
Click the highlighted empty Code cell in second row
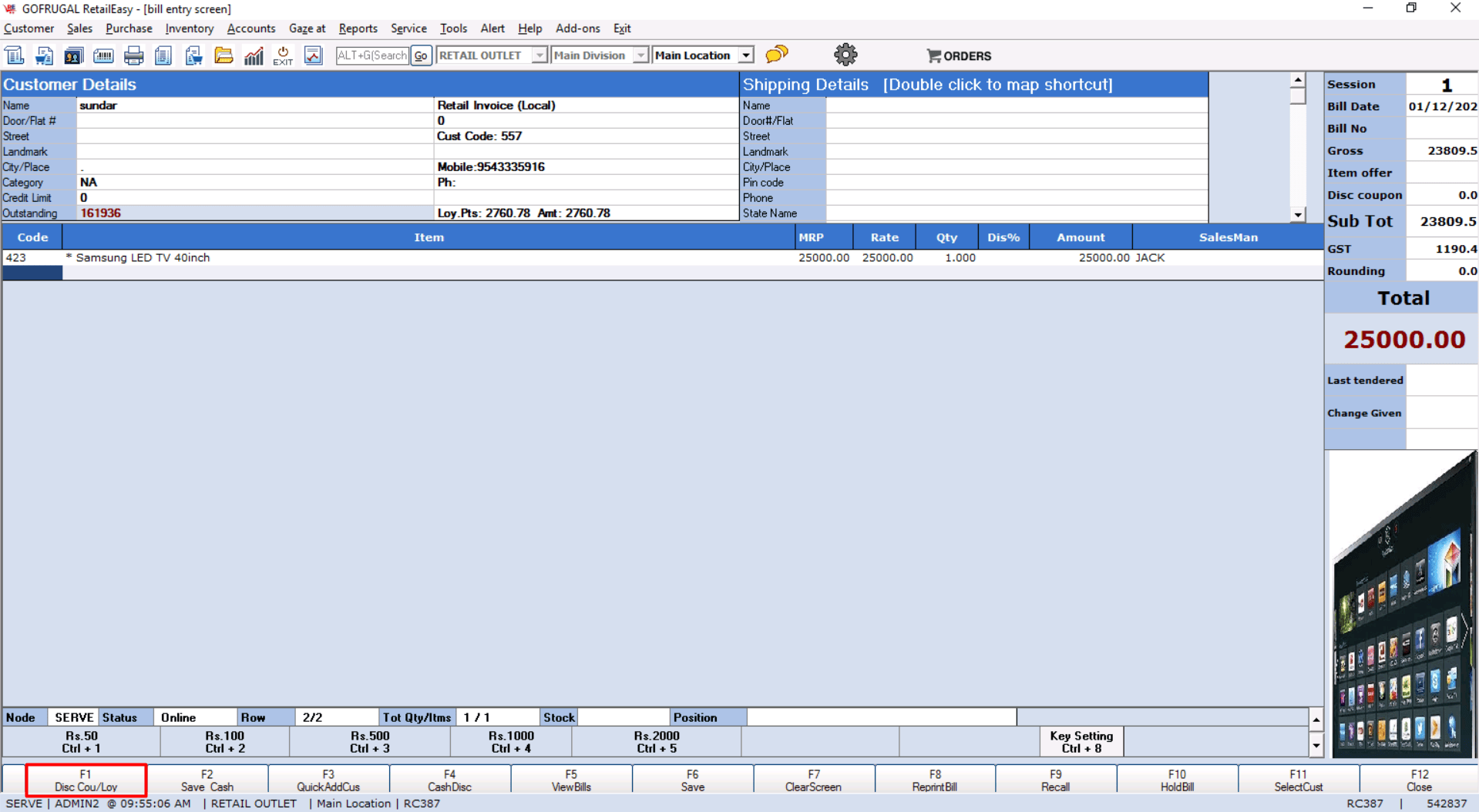coord(32,273)
